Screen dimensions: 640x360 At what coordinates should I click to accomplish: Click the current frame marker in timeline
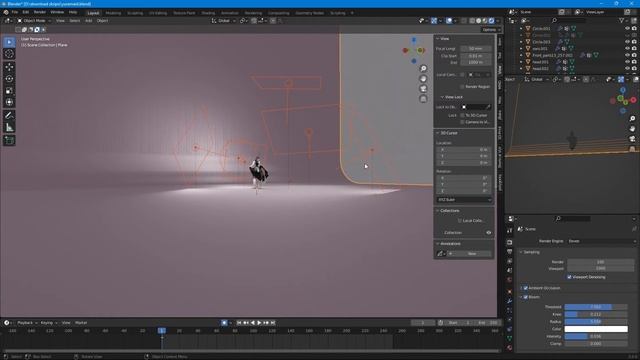(x=162, y=331)
